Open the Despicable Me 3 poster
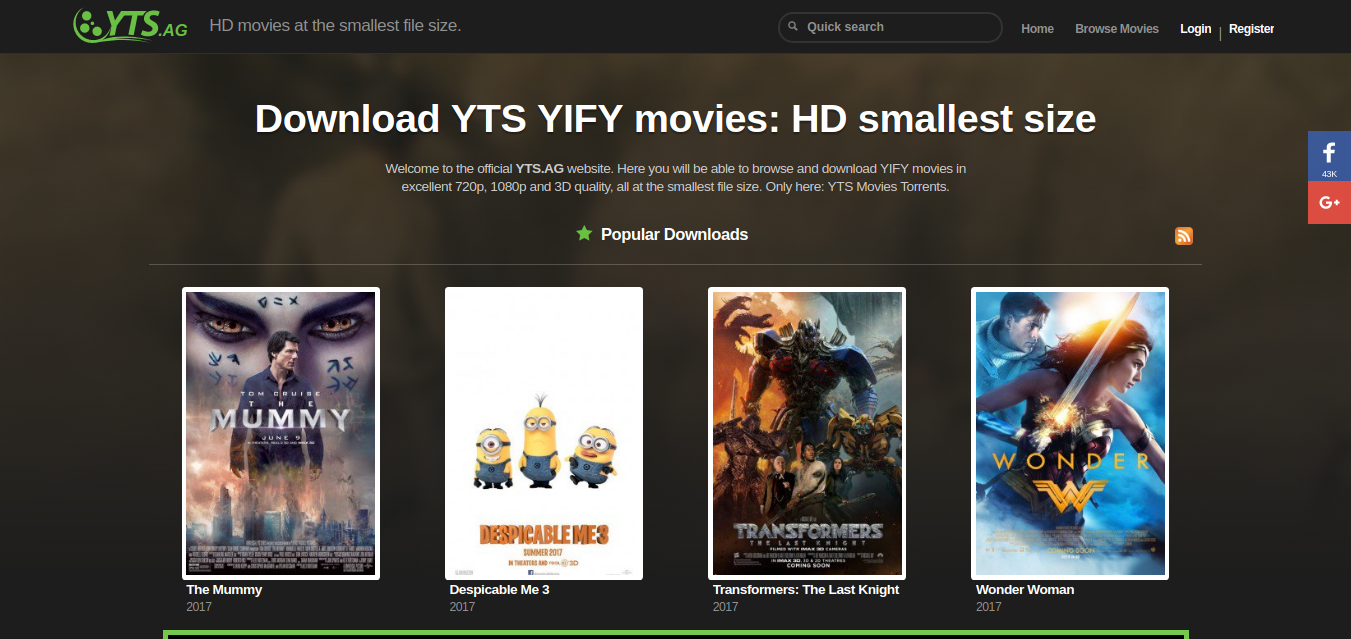The height and width of the screenshot is (639, 1351). pos(544,433)
